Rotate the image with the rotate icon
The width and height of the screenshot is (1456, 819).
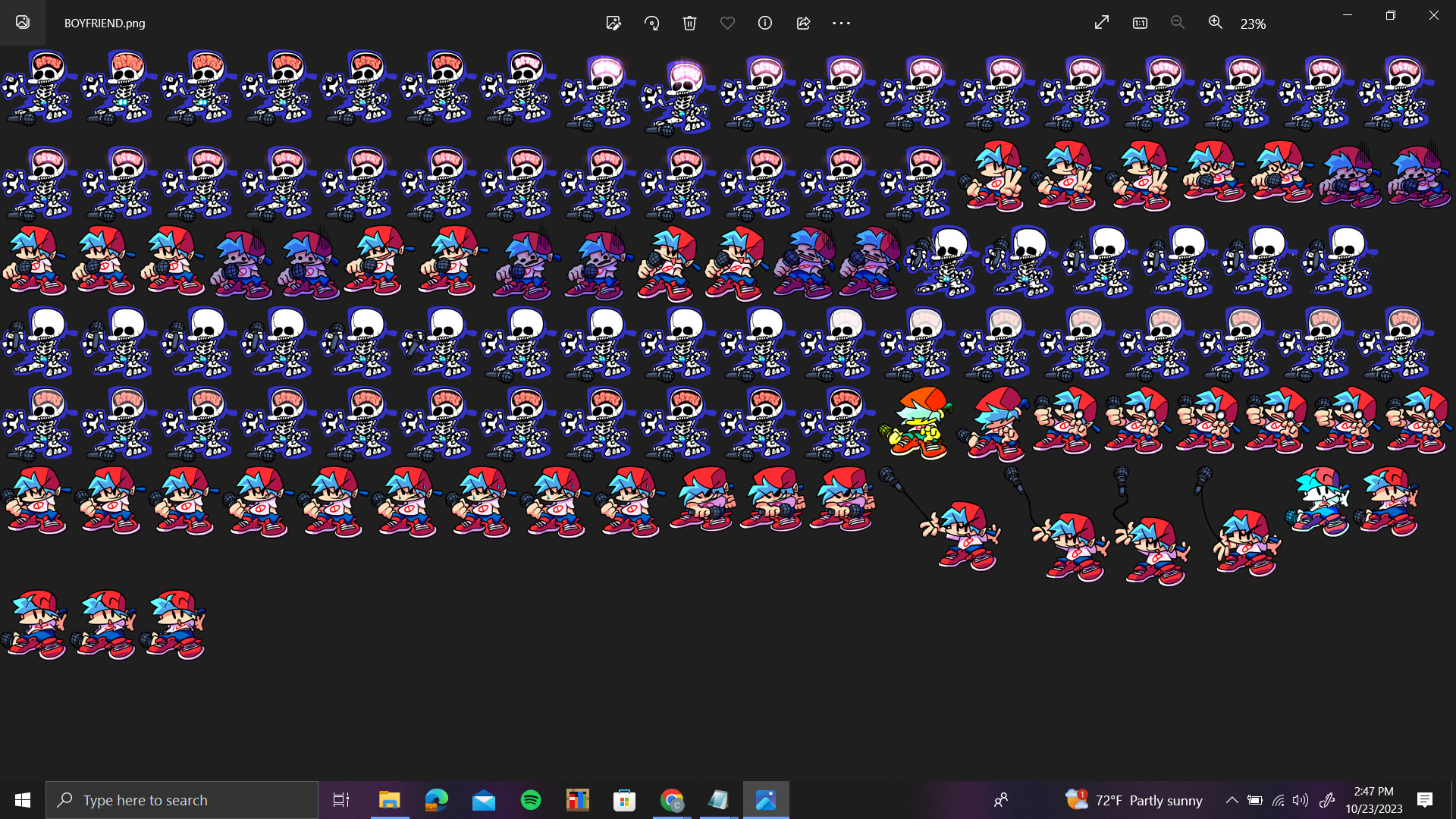pyautogui.click(x=651, y=23)
